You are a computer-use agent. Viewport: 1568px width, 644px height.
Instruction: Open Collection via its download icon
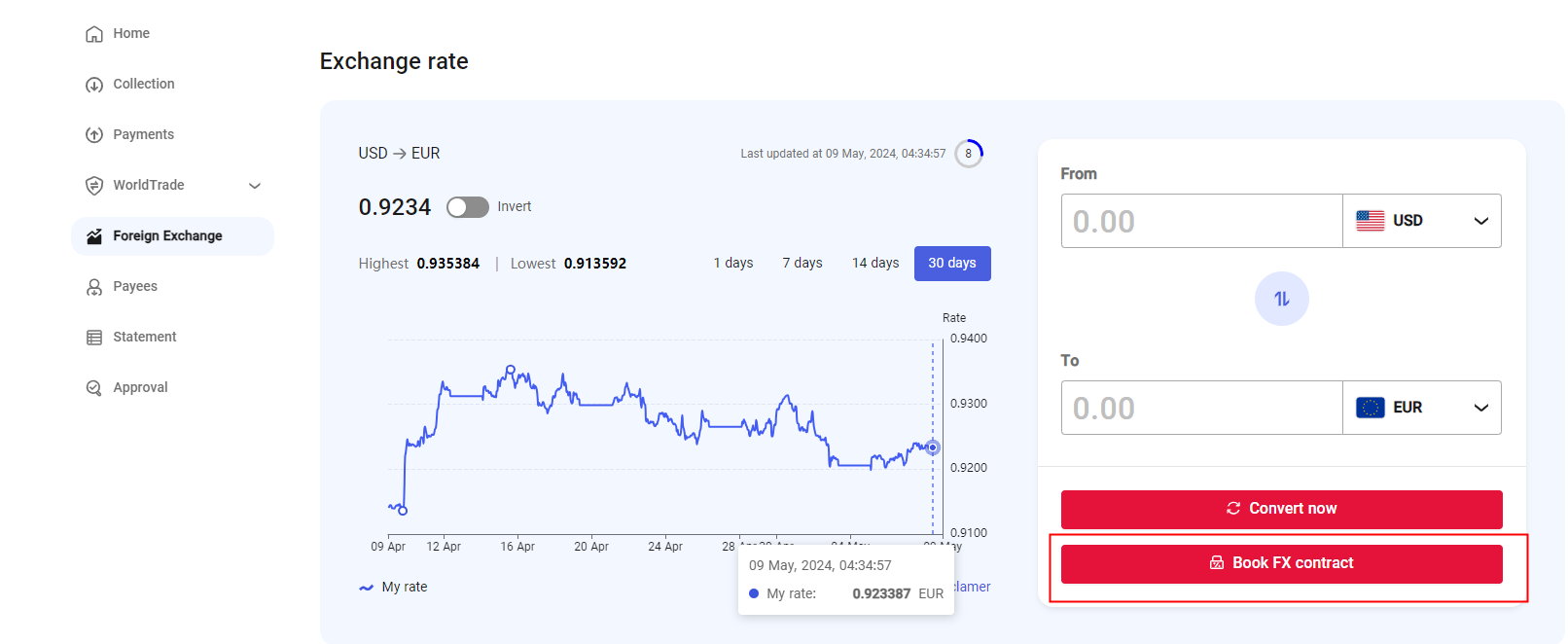pos(94,85)
